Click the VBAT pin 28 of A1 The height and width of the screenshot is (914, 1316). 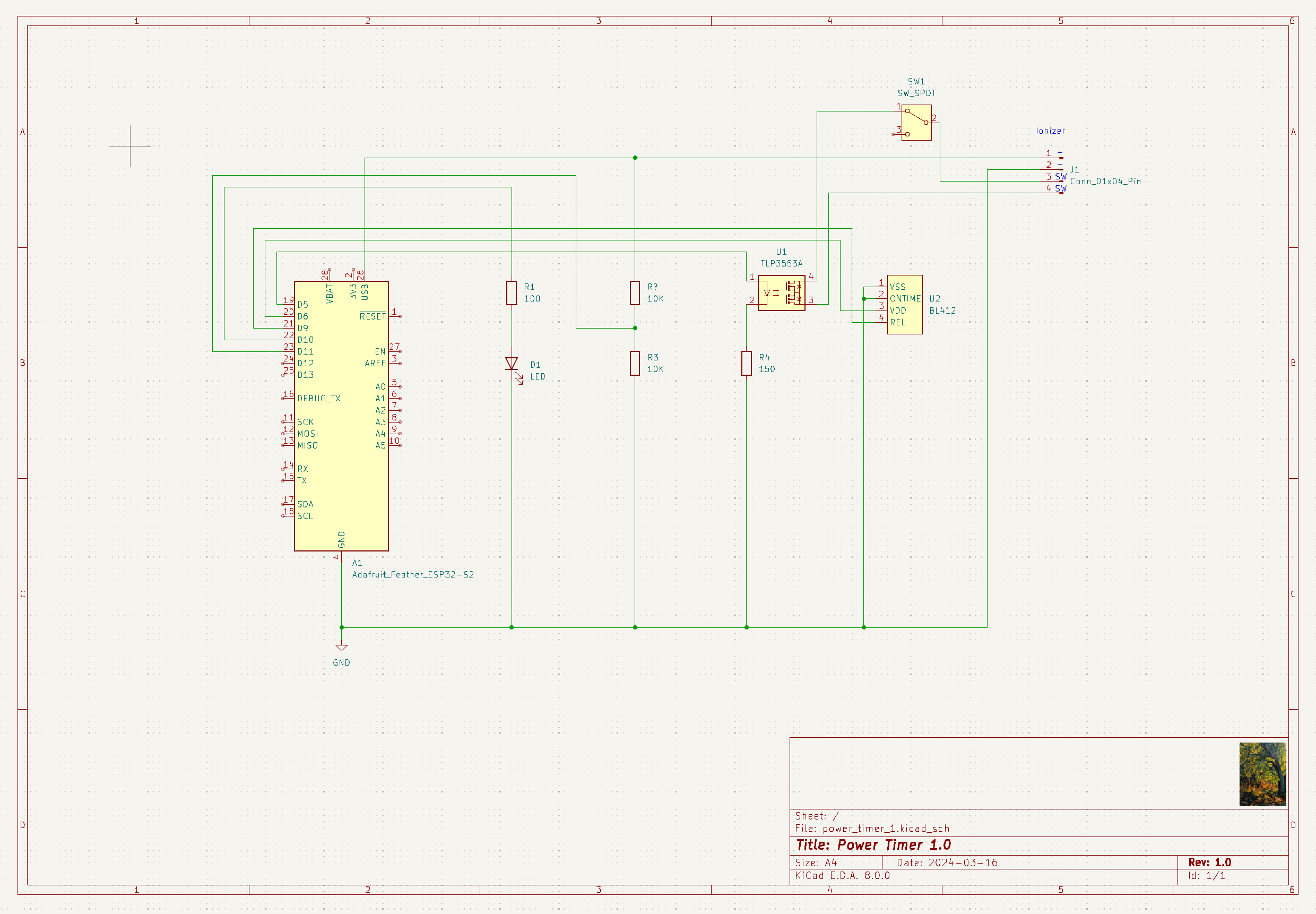pos(329,275)
